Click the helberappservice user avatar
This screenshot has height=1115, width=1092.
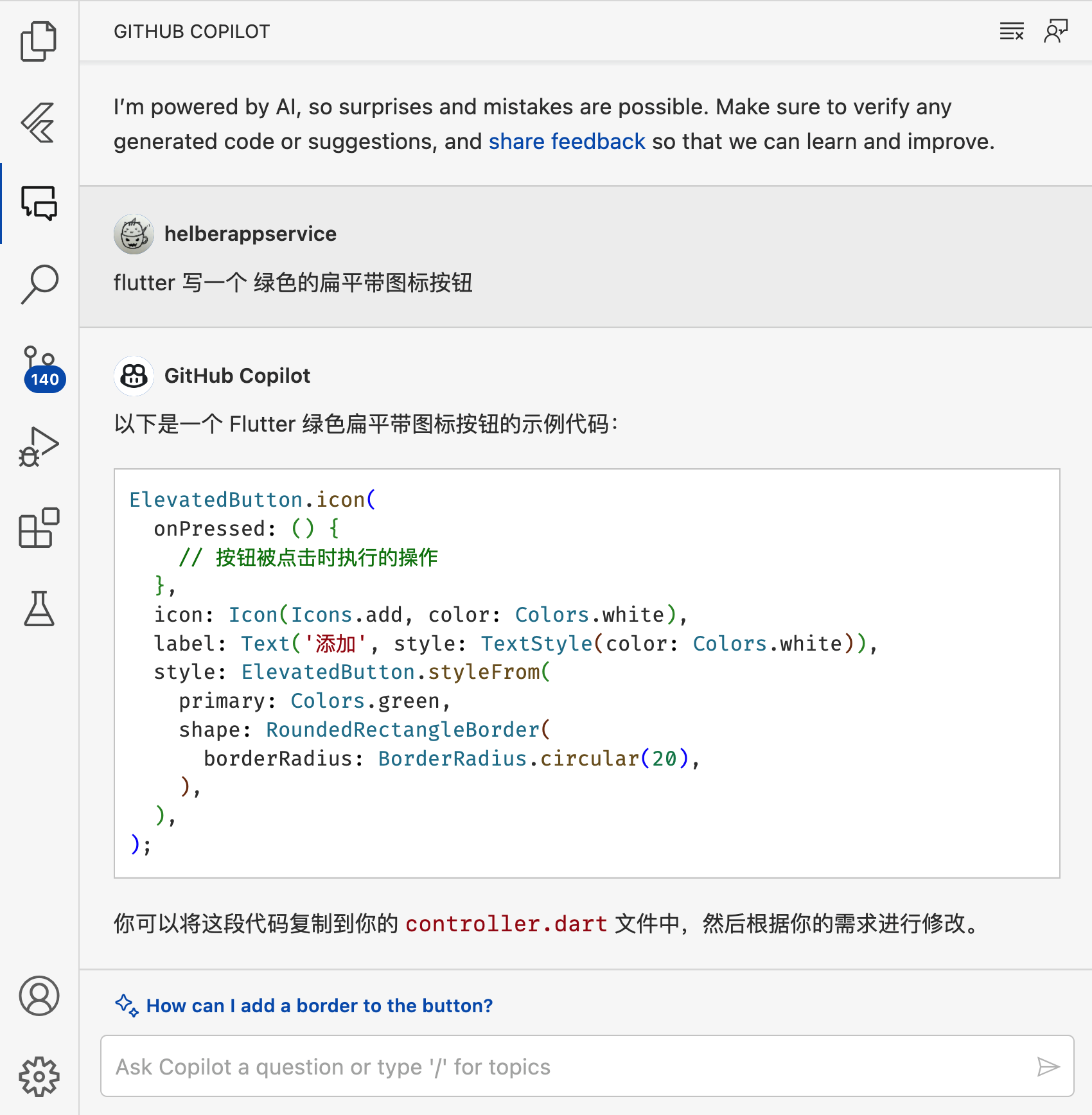pyautogui.click(x=134, y=234)
